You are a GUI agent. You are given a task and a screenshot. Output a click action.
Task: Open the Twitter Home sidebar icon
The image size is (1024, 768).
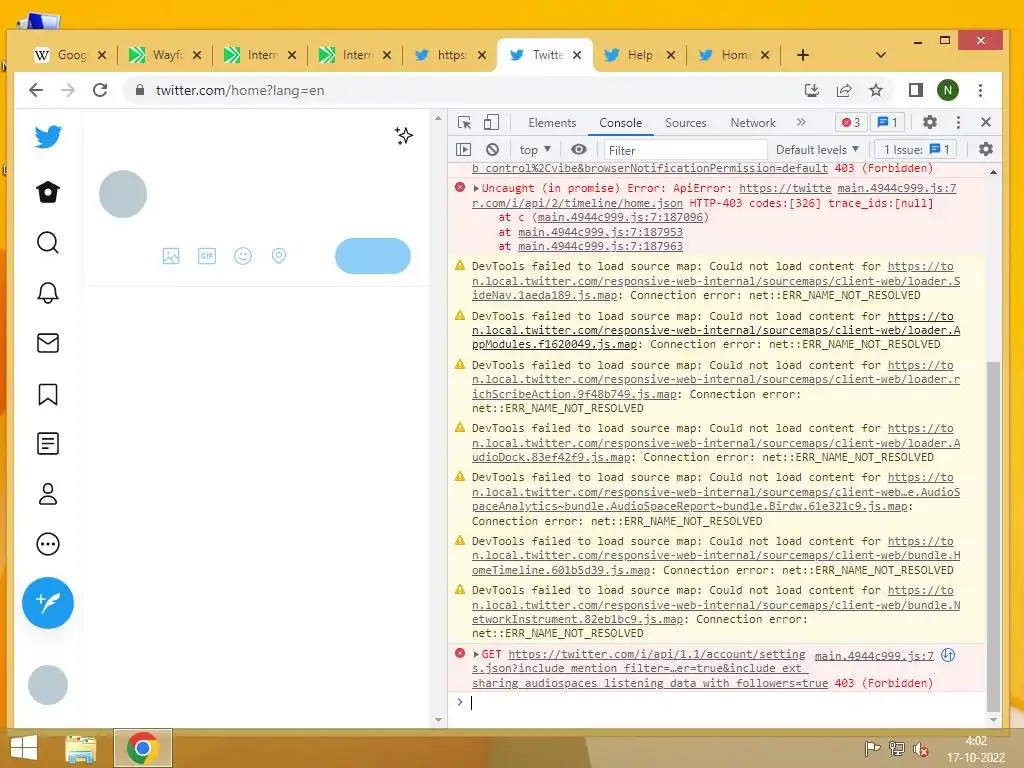(48, 192)
